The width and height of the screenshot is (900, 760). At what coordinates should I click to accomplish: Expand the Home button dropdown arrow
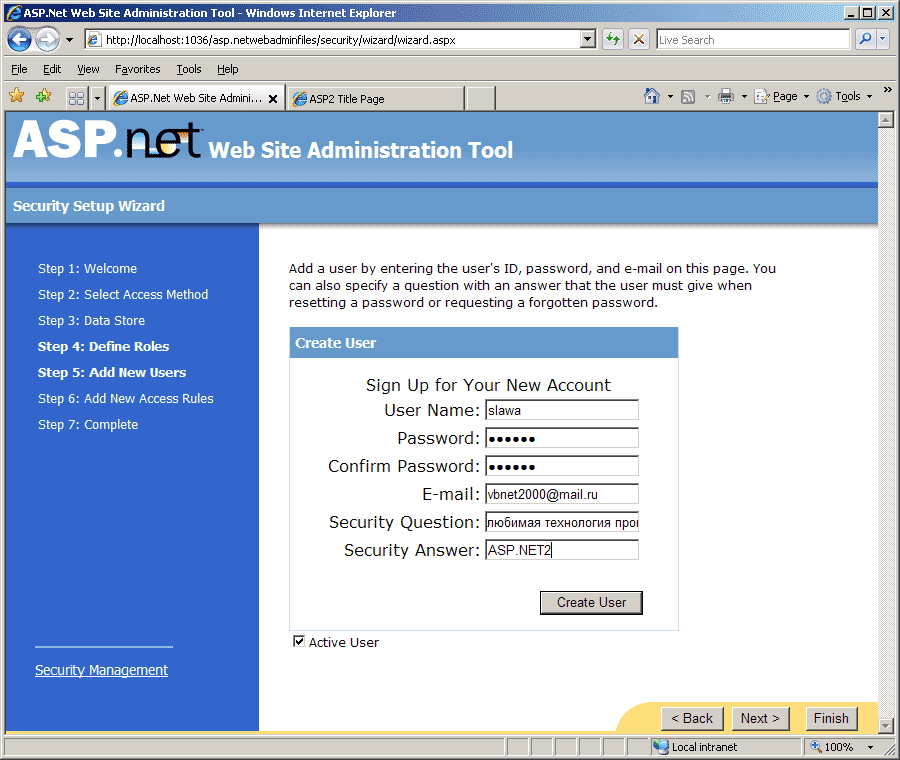[670, 96]
